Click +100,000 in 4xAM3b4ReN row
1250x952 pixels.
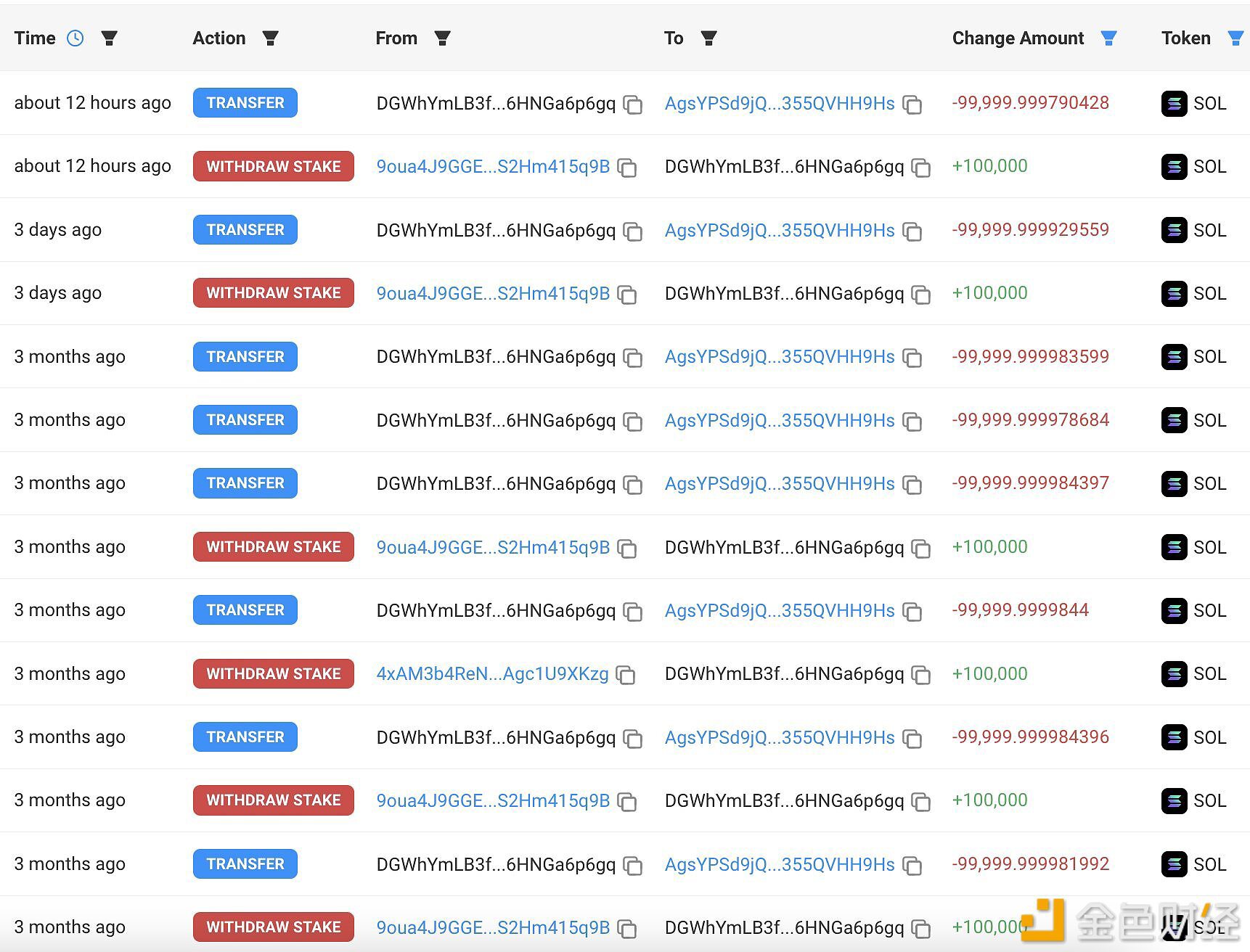(990, 673)
